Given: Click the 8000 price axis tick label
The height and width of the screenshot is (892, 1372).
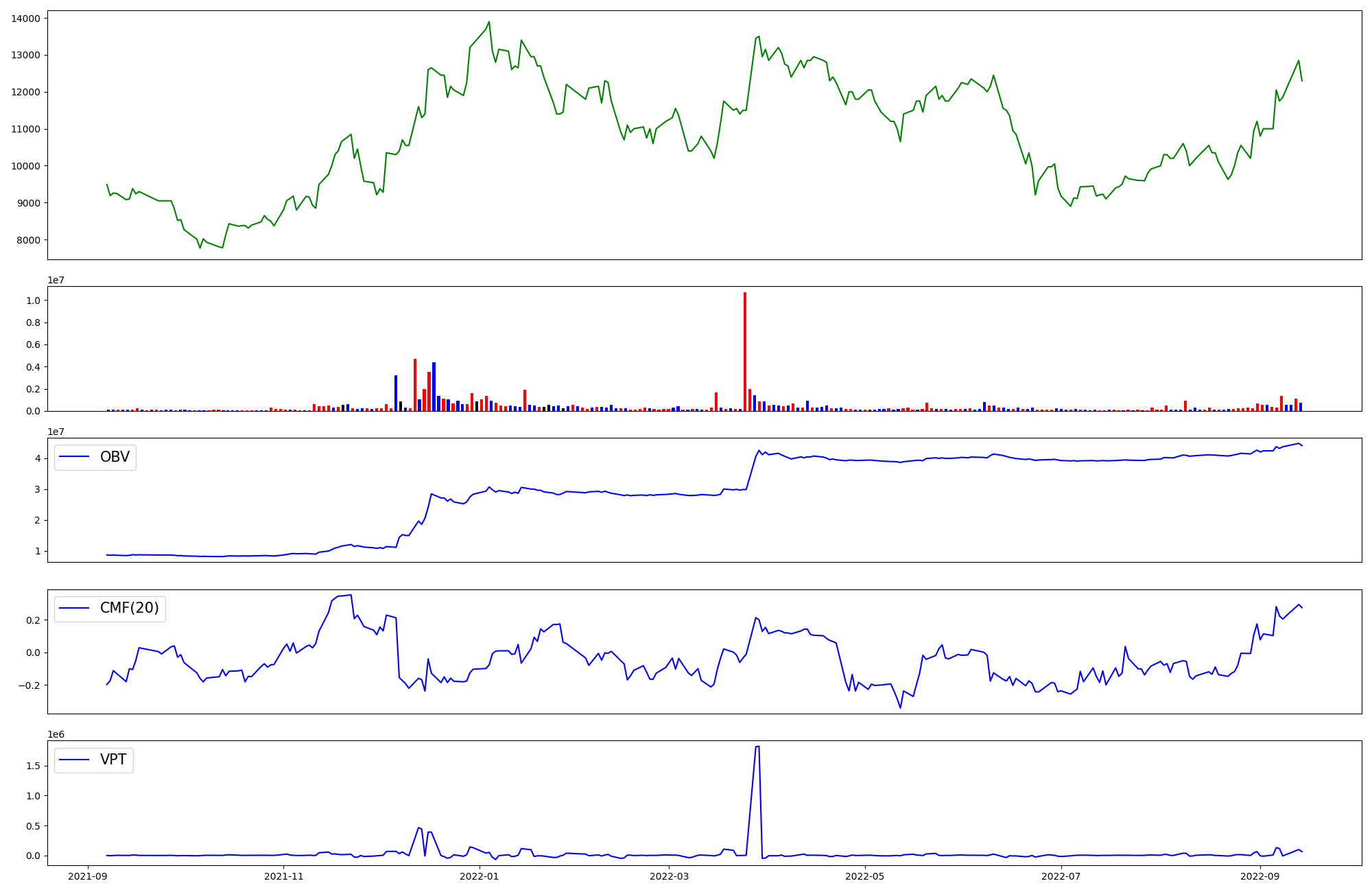Looking at the screenshot, I should pos(28,240).
